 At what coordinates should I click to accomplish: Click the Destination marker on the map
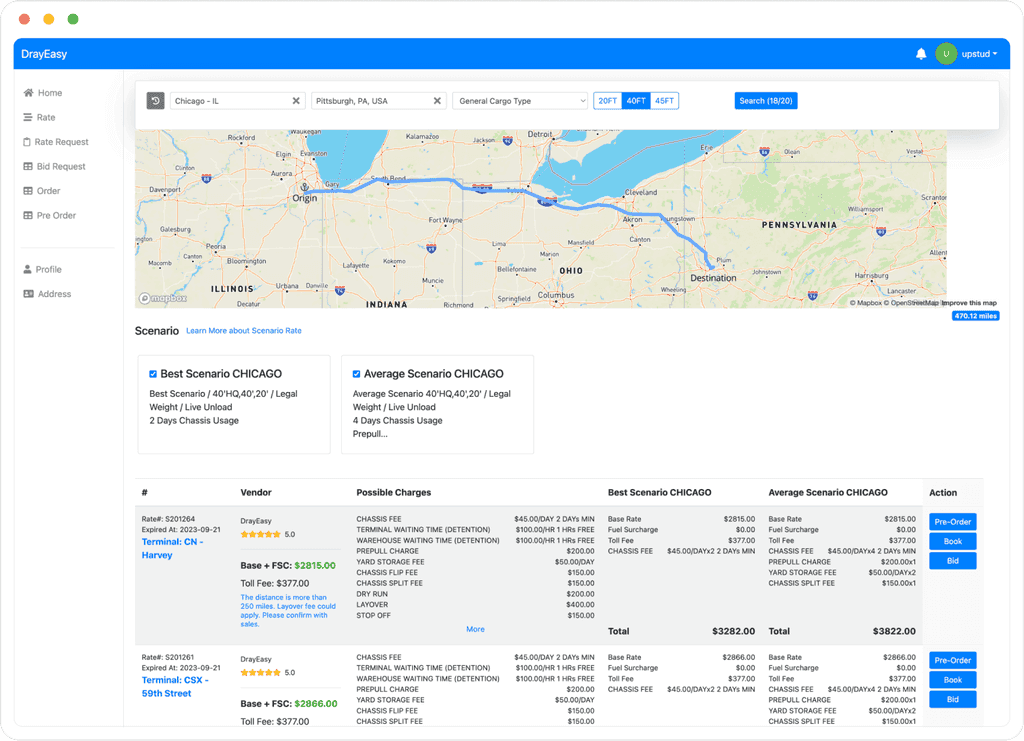coord(711,267)
